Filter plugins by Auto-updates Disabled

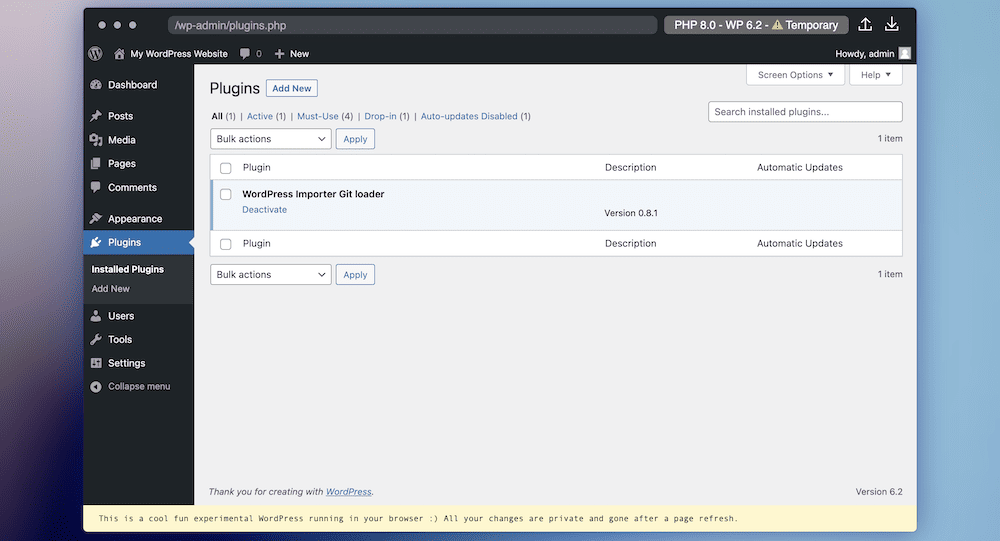tap(469, 116)
